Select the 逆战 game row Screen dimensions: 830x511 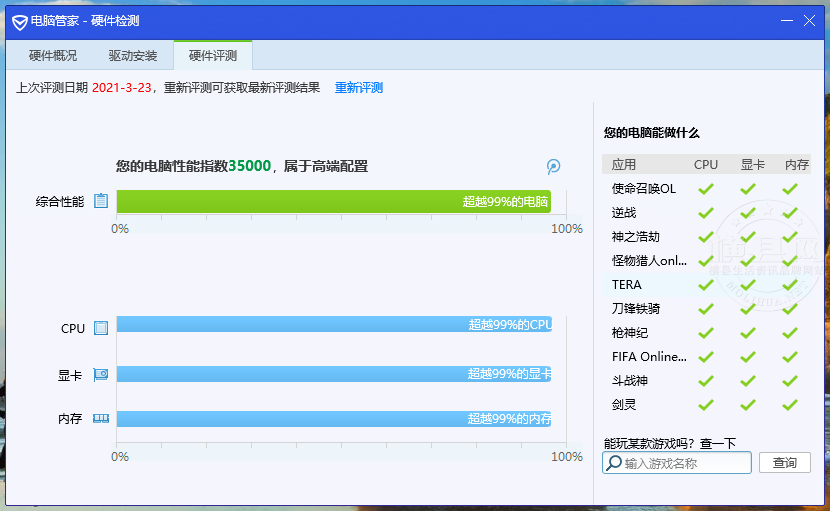click(706, 213)
